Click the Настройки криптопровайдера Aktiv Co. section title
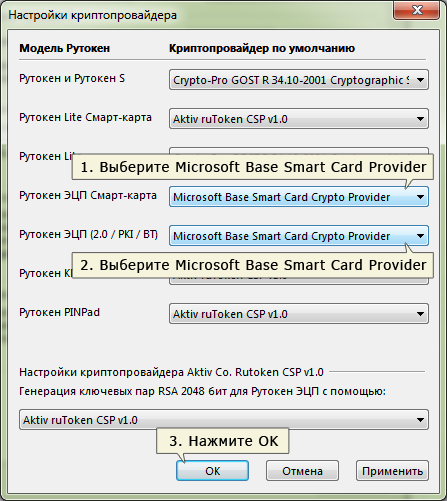The height and width of the screenshot is (501, 447). pos(171,372)
